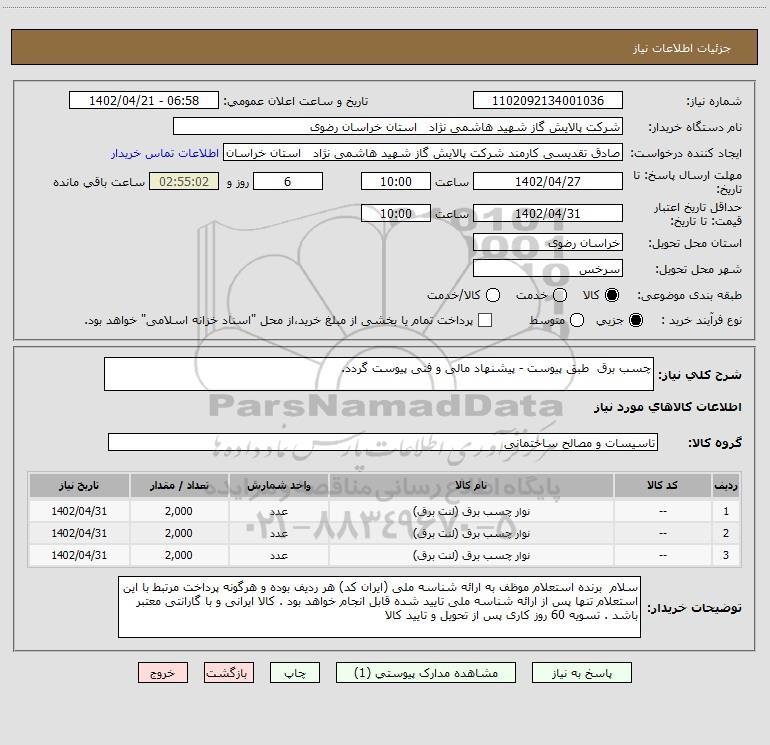The width and height of the screenshot is (770, 745).
Task: Open the اطلاعات تماس خریدار link
Action: pyautogui.click(x=165, y=153)
